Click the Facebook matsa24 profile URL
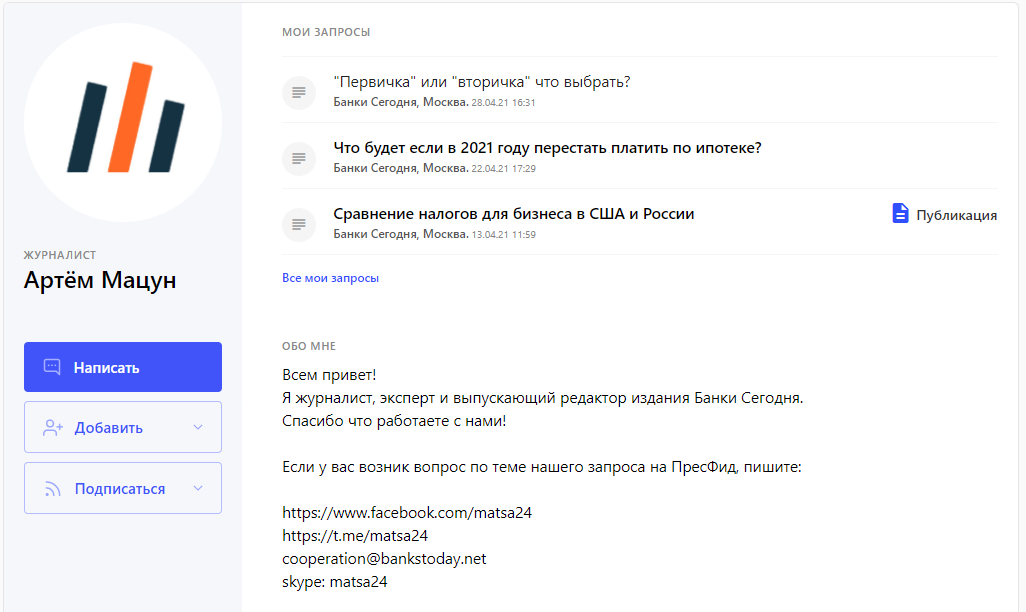The width and height of the screenshot is (1026, 612). (x=407, y=513)
